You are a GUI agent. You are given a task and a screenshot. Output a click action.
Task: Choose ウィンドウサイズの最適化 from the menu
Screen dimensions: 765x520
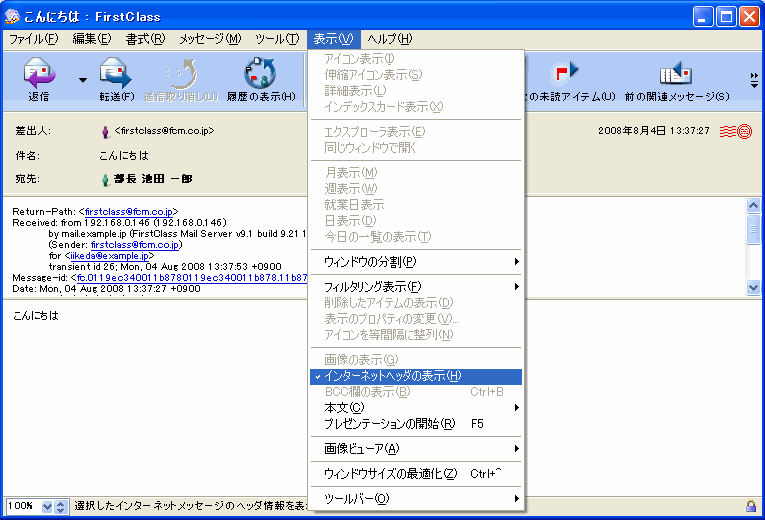(x=390, y=473)
